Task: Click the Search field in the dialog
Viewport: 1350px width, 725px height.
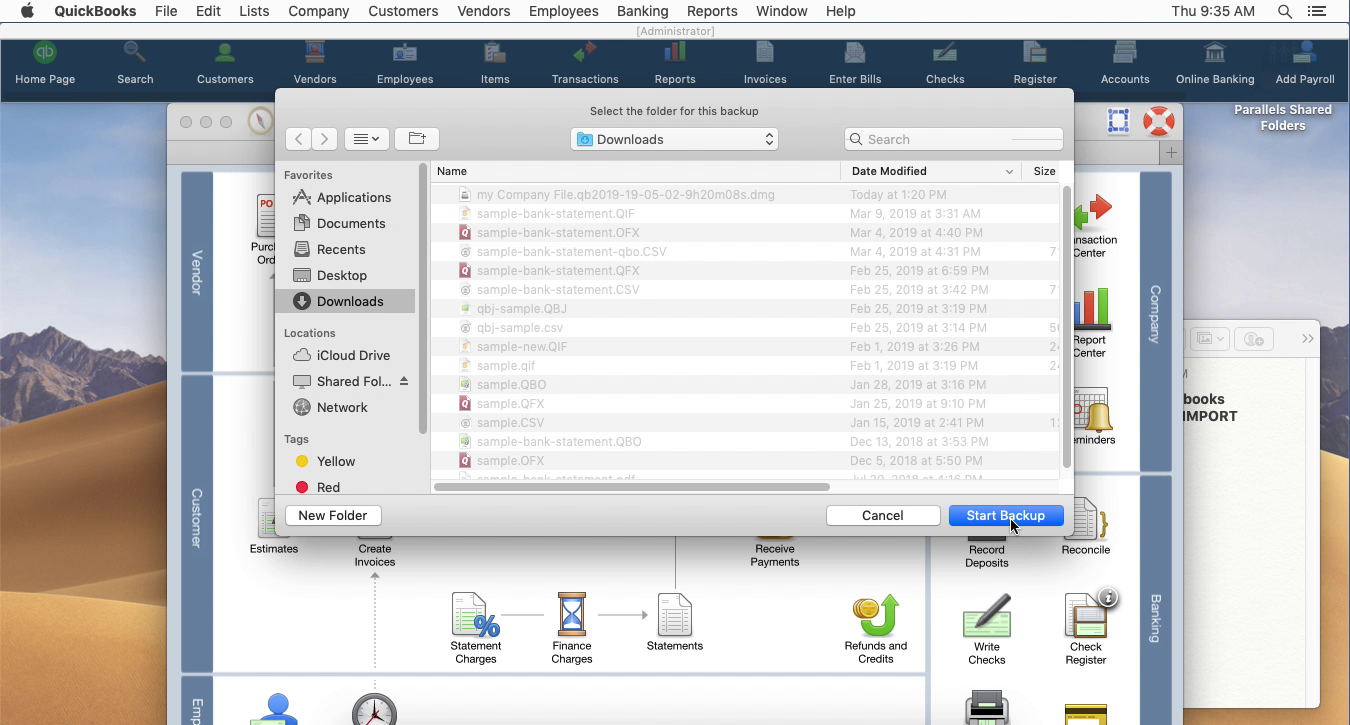Action: (x=954, y=139)
